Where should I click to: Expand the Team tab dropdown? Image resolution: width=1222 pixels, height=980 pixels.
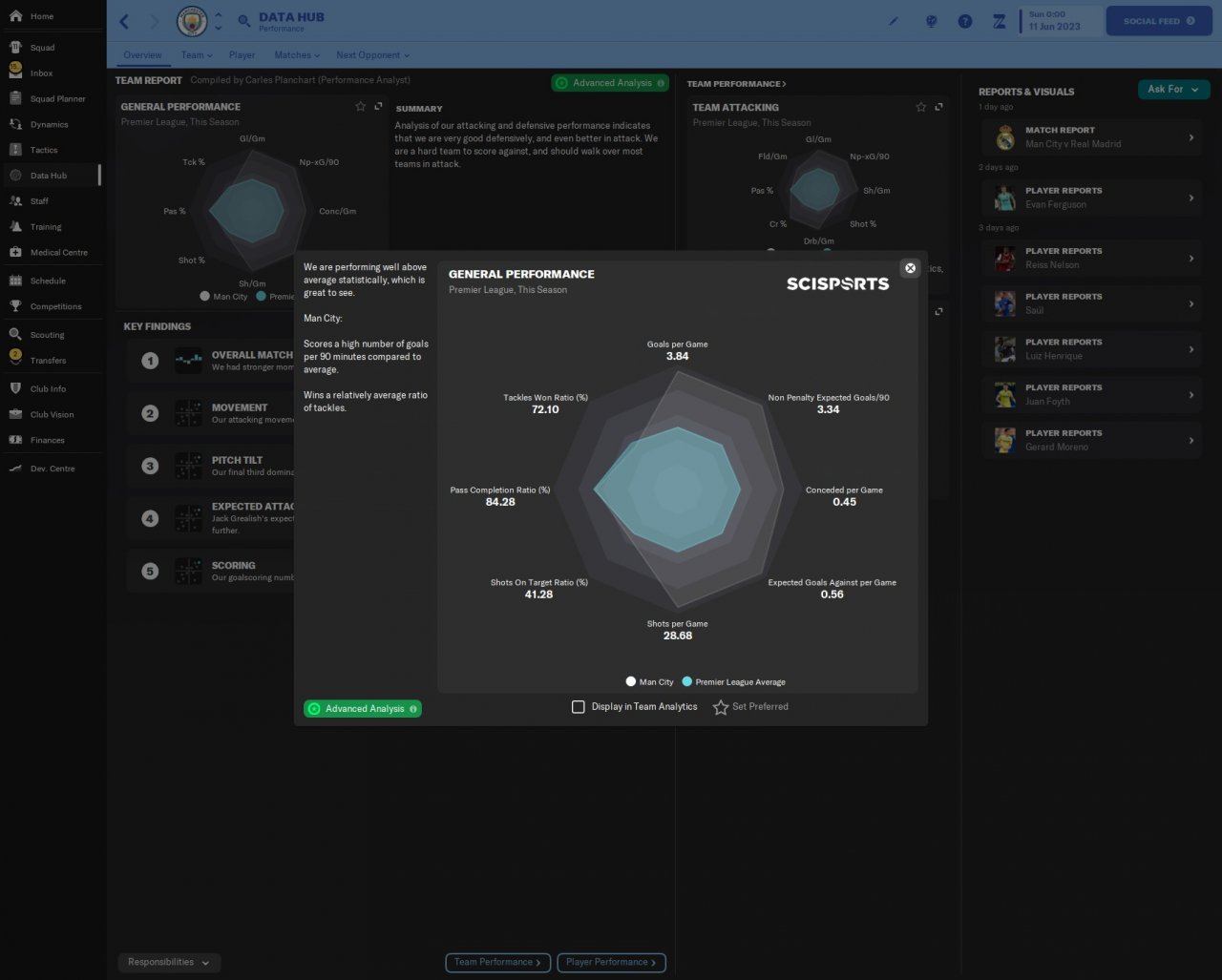tap(197, 55)
